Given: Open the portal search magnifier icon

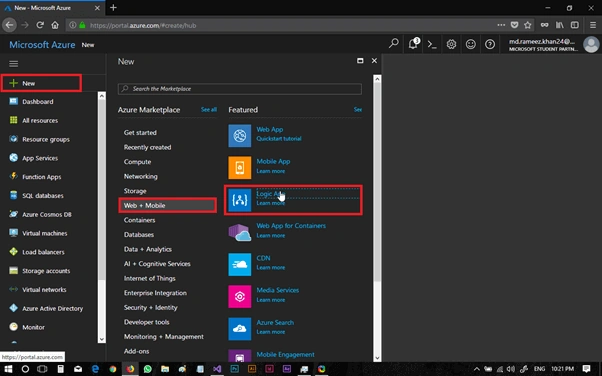Looking at the screenshot, I should point(394,44).
